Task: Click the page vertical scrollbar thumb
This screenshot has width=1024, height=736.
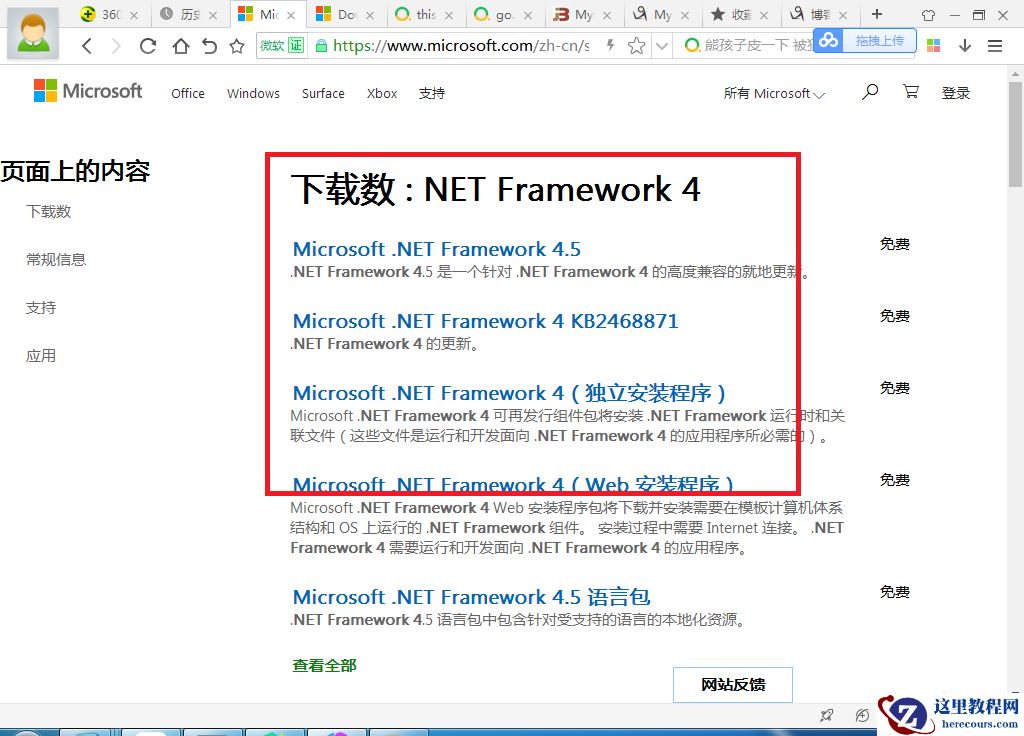Action: (x=1015, y=134)
